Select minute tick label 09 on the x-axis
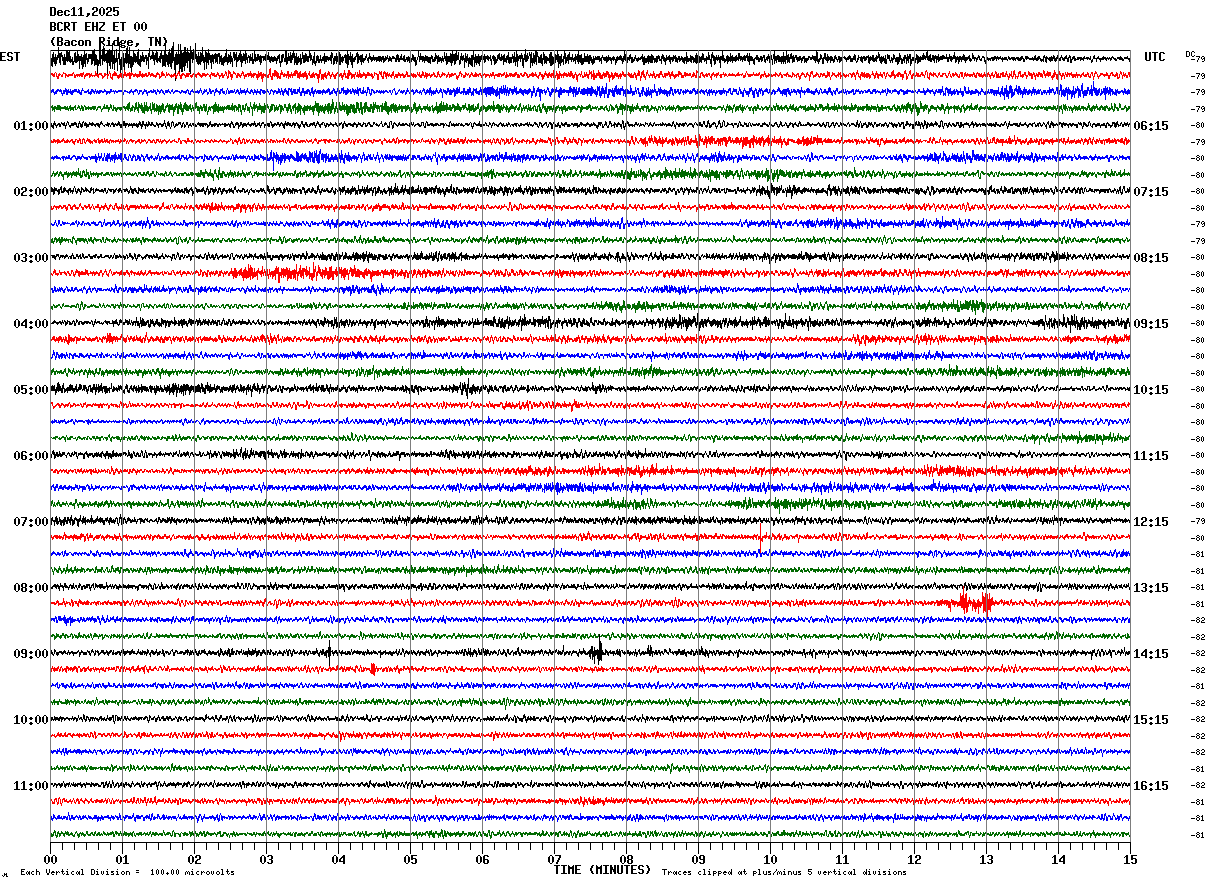This screenshot has width=1210, height=886. click(x=698, y=859)
